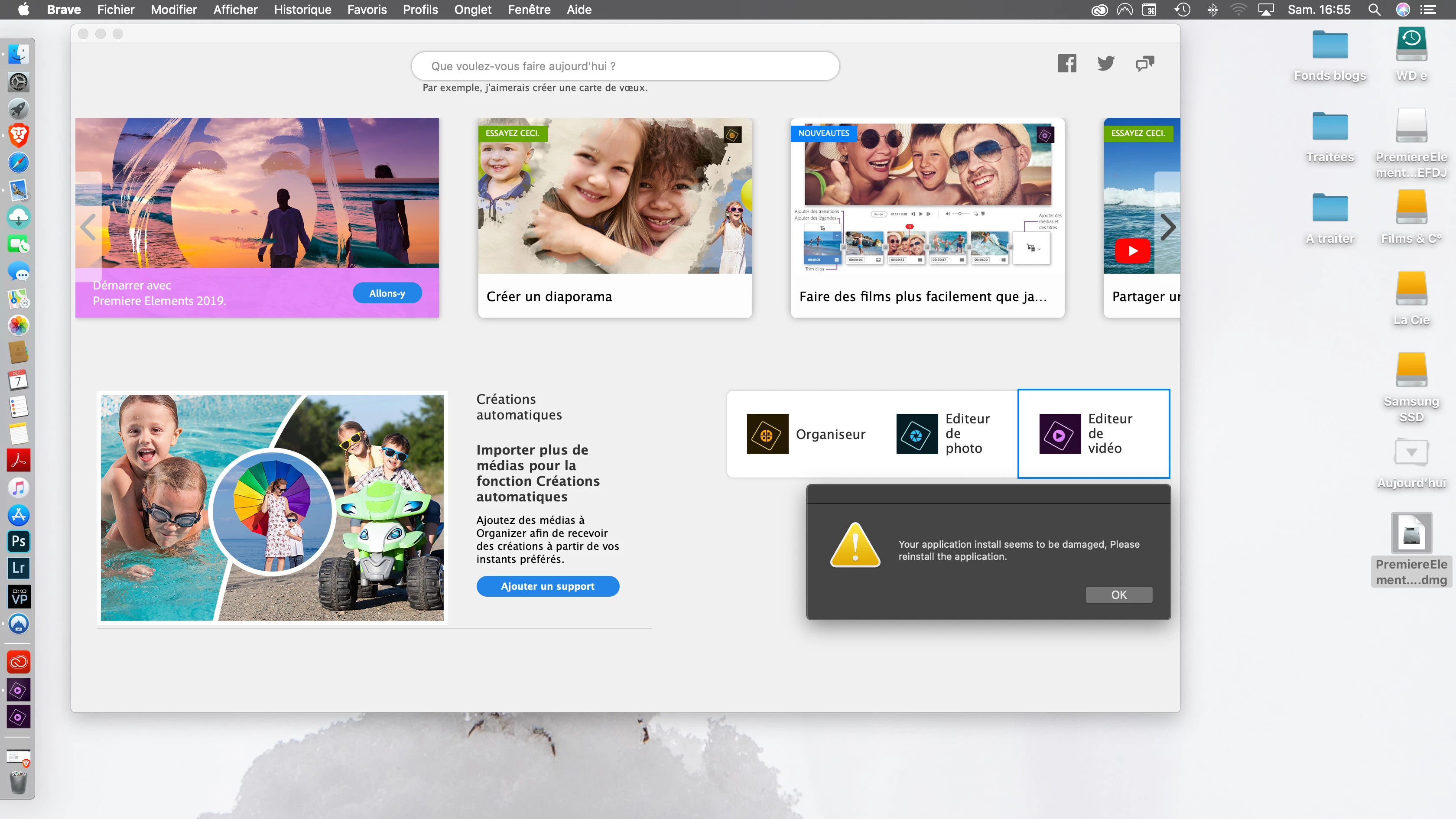This screenshot has height=819, width=1456.
Task: Go to previous carousel slide arrow
Action: 88,227
